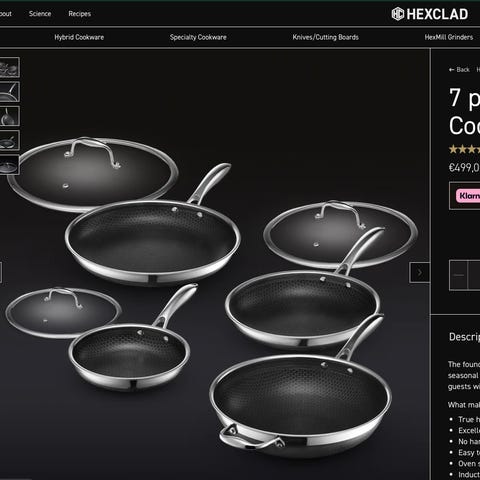The image size is (480, 480).
Task: Click the HexClad logo
Action: pos(430,14)
